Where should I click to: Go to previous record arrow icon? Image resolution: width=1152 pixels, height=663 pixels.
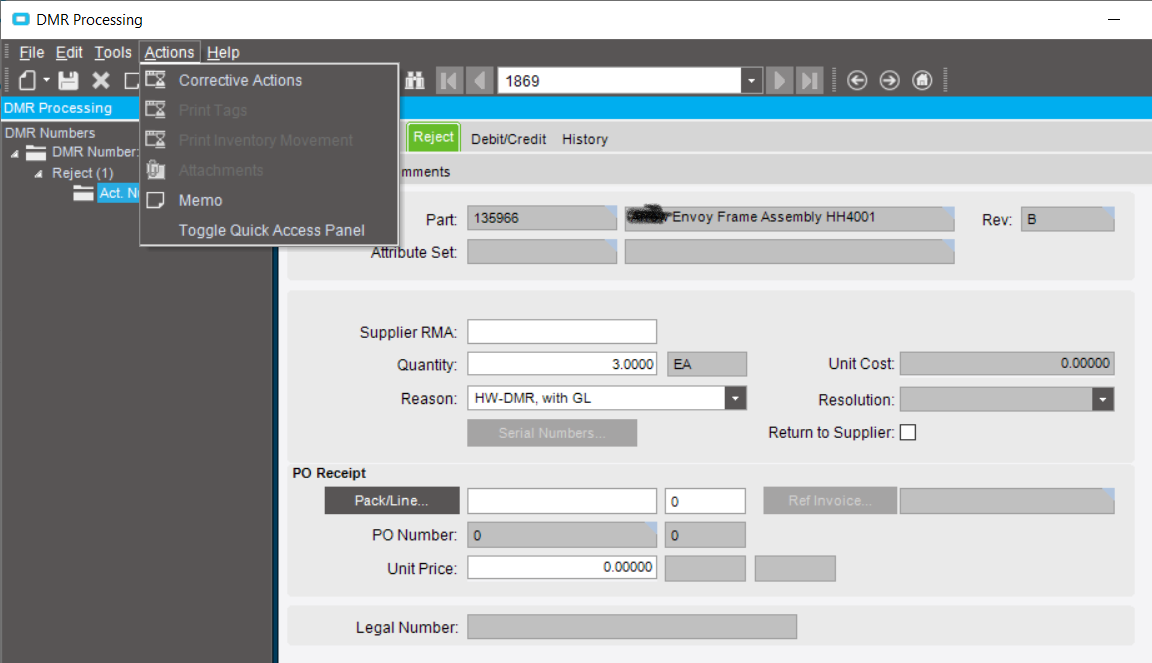[480, 80]
